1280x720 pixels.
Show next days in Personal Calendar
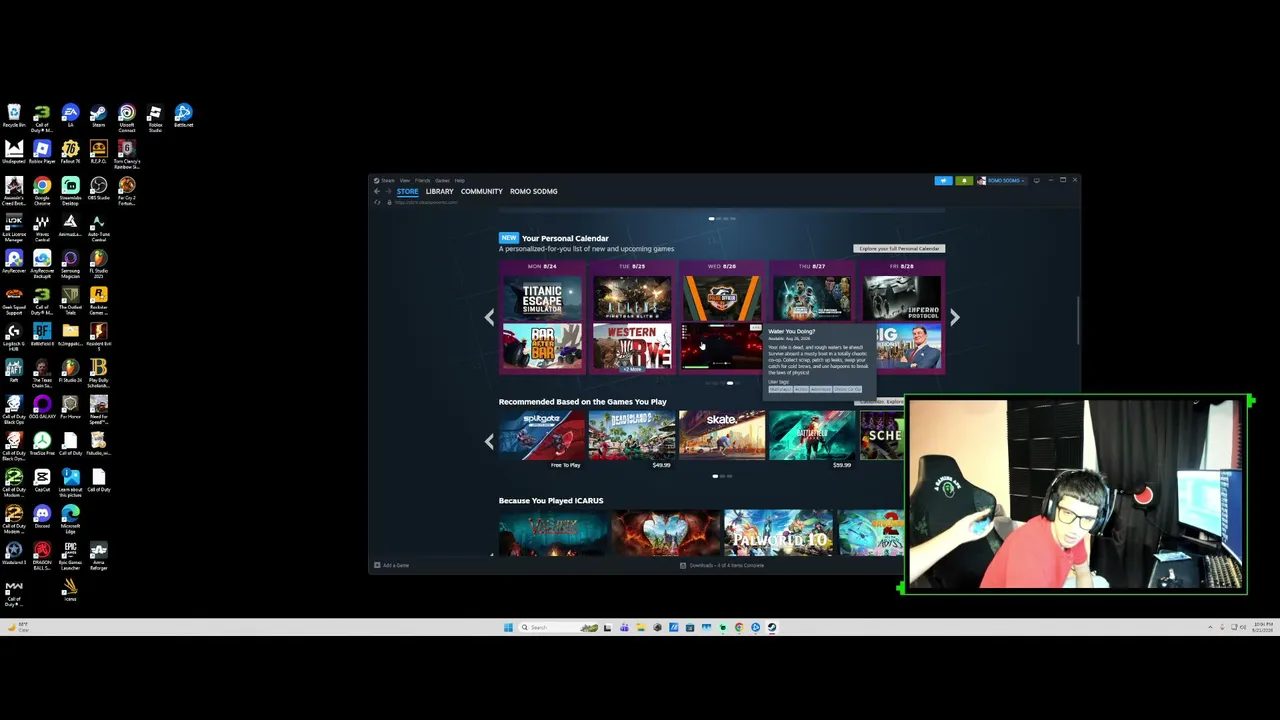pyautogui.click(x=954, y=317)
